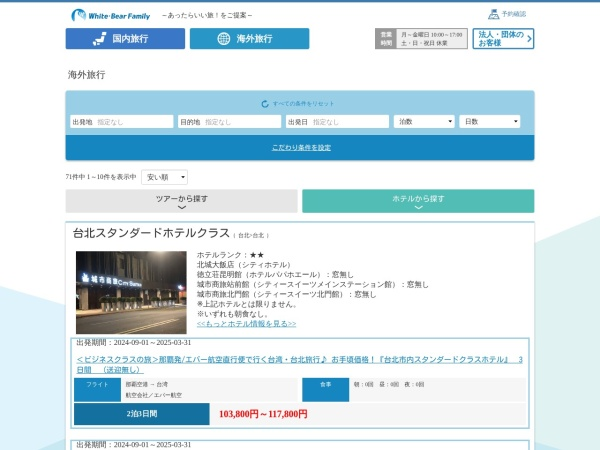Click the 予約確認 text link
The image size is (600, 450).
514,14
